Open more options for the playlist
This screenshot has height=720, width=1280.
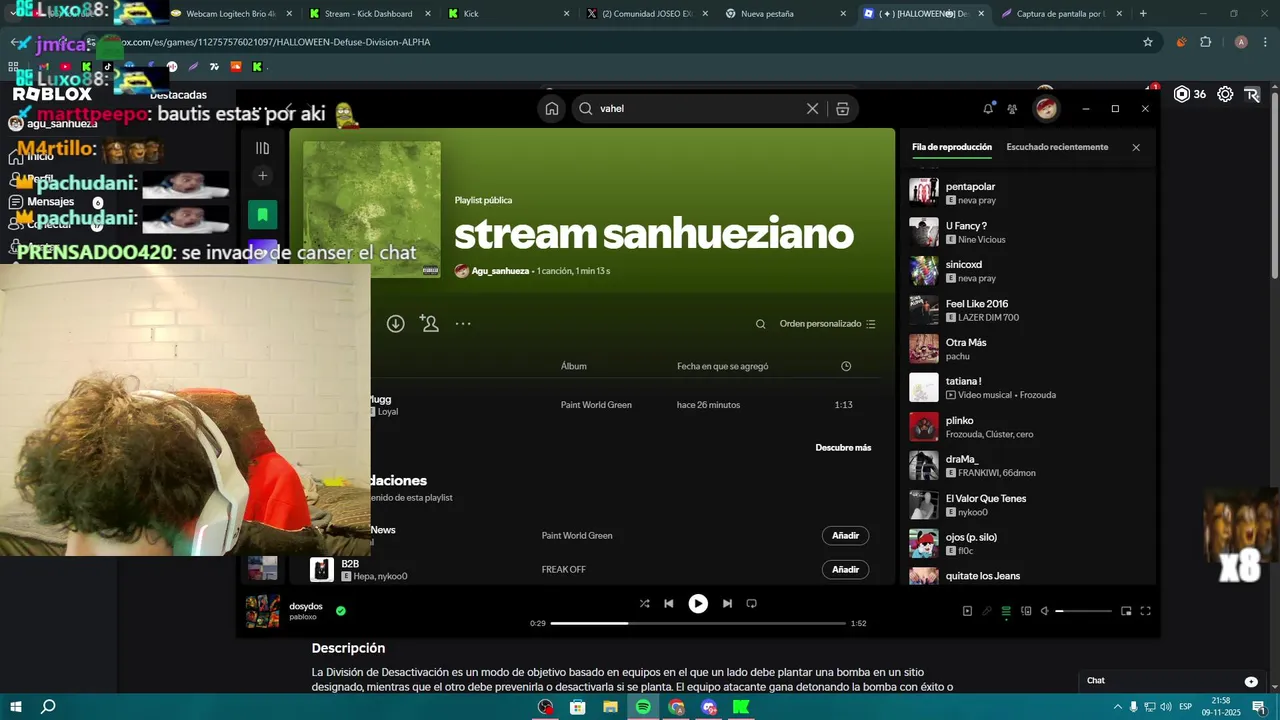tap(463, 324)
